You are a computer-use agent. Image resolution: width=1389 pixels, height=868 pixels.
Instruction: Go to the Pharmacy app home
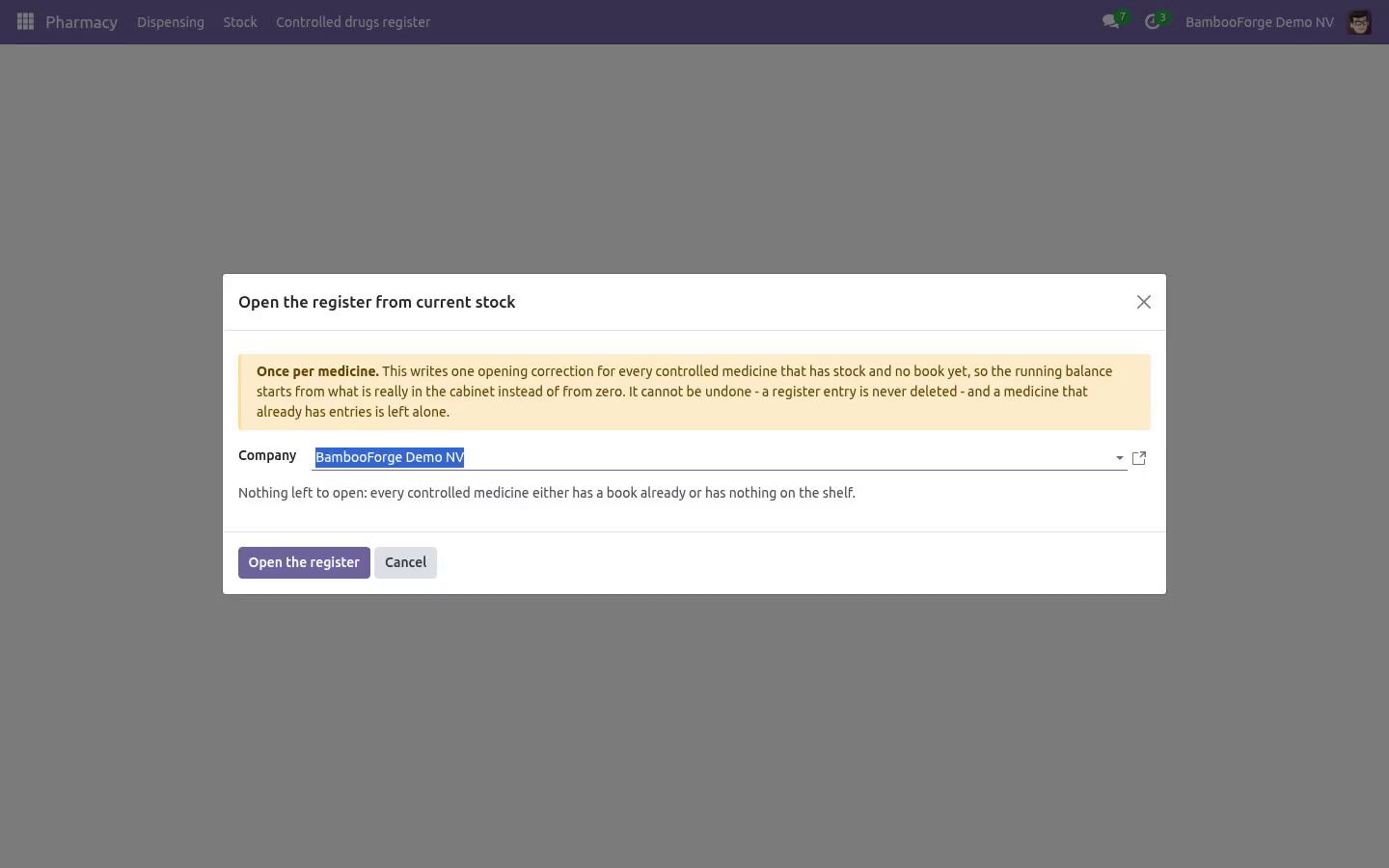[81, 22]
